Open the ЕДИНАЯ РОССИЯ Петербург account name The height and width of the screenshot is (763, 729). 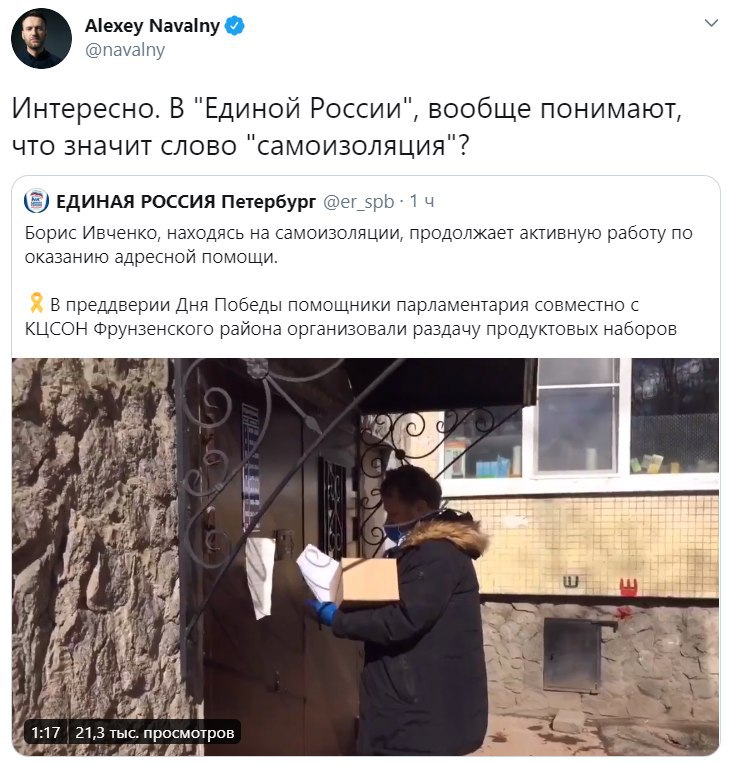[186, 201]
